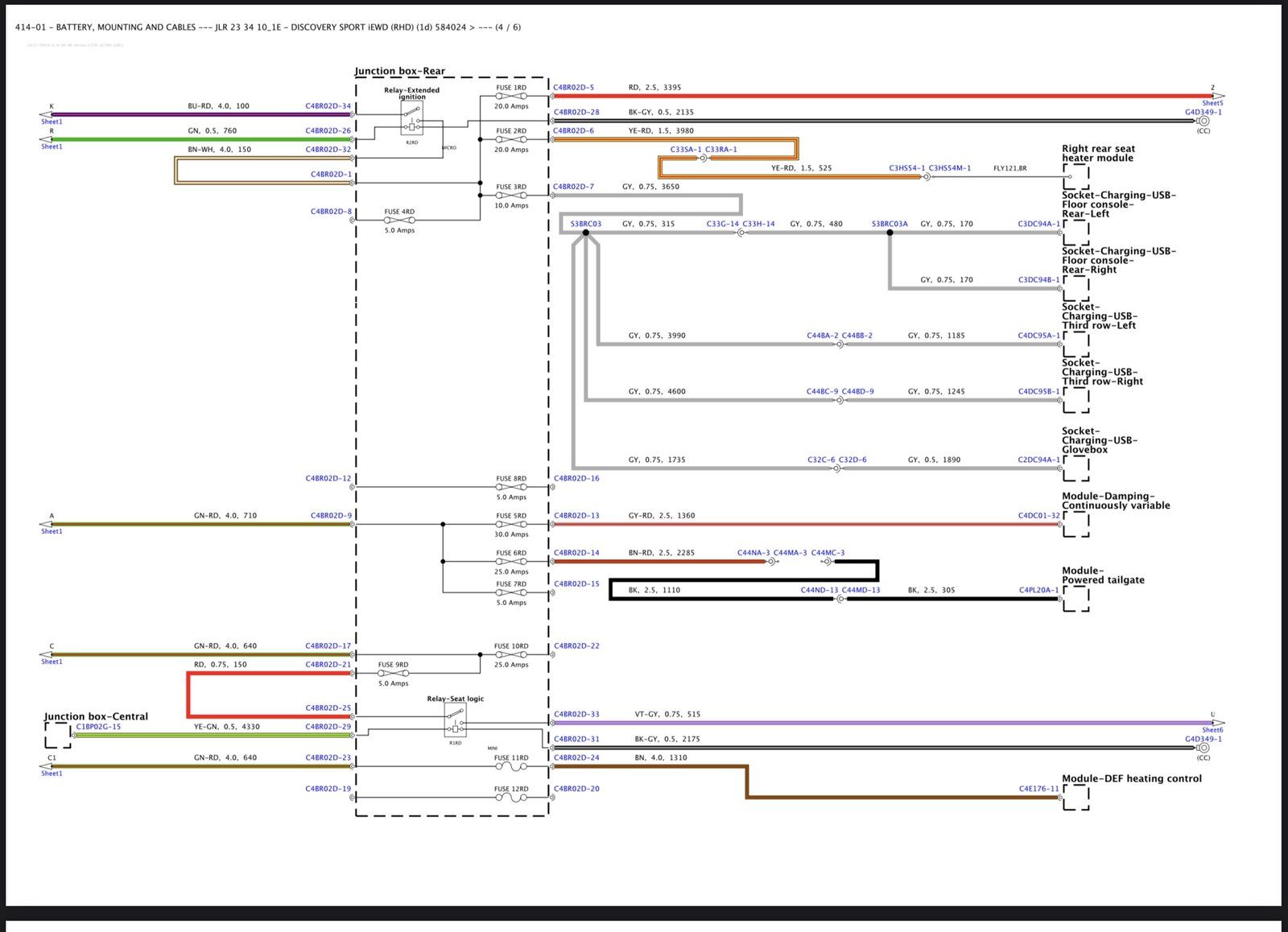Select splice label S3BRC03A
The height and width of the screenshot is (932, 1288).
(890, 225)
